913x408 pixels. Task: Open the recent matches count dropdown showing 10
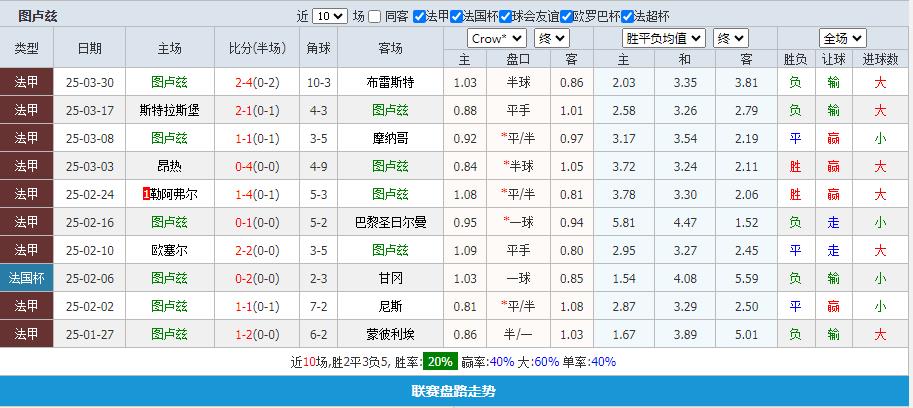[x=329, y=16]
